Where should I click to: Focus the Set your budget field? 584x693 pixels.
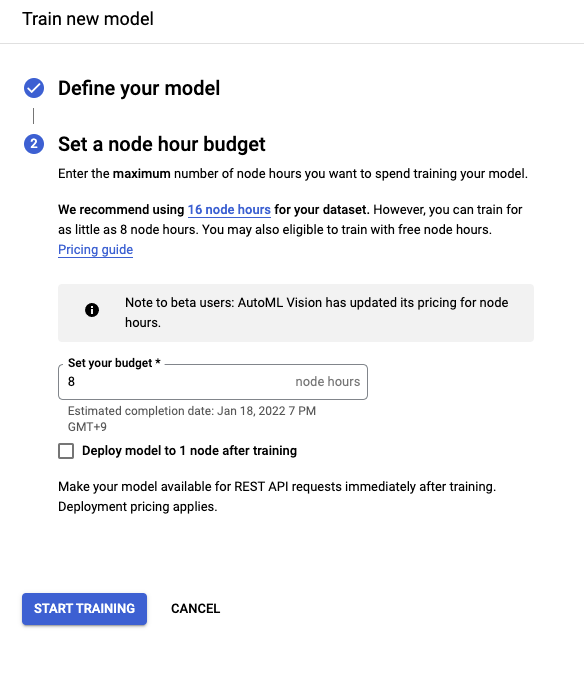click(x=213, y=382)
